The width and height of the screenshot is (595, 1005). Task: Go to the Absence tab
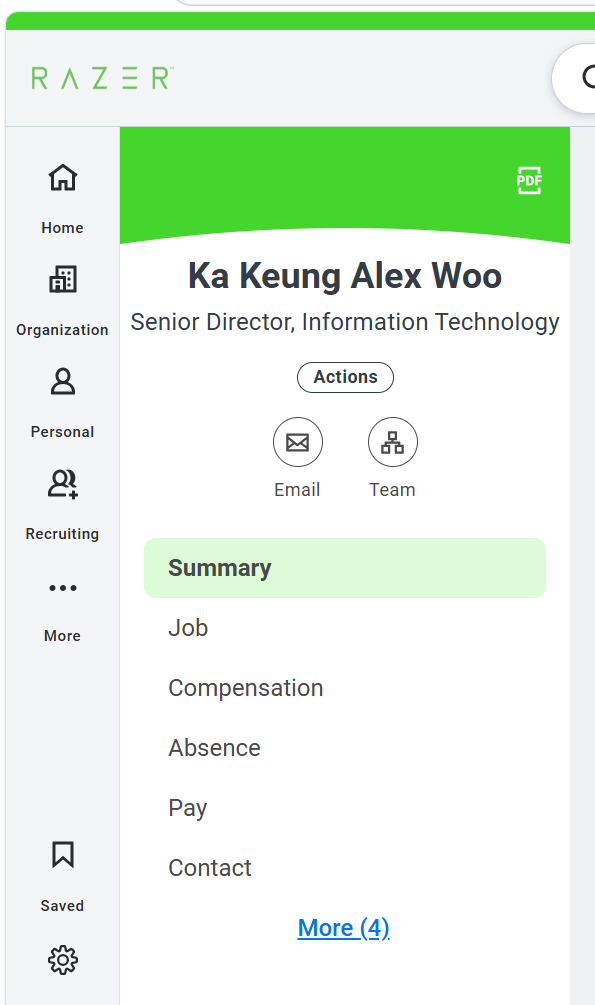pos(345,748)
